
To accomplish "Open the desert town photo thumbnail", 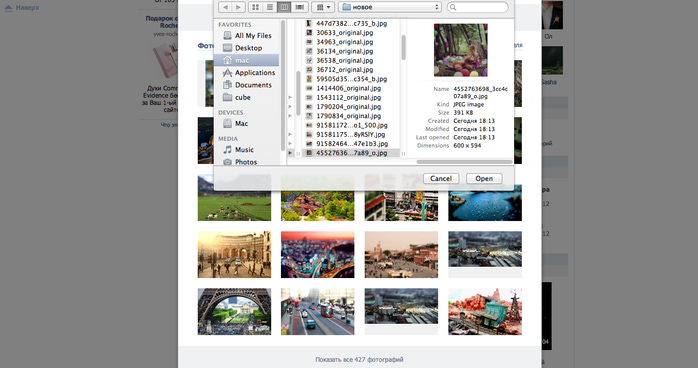I will click(x=401, y=255).
